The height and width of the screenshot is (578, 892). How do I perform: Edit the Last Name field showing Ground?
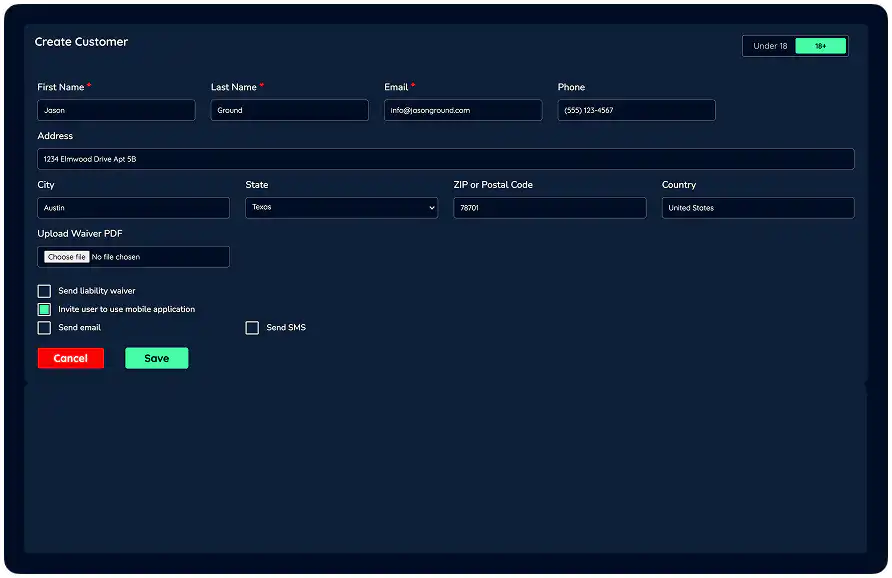[289, 110]
